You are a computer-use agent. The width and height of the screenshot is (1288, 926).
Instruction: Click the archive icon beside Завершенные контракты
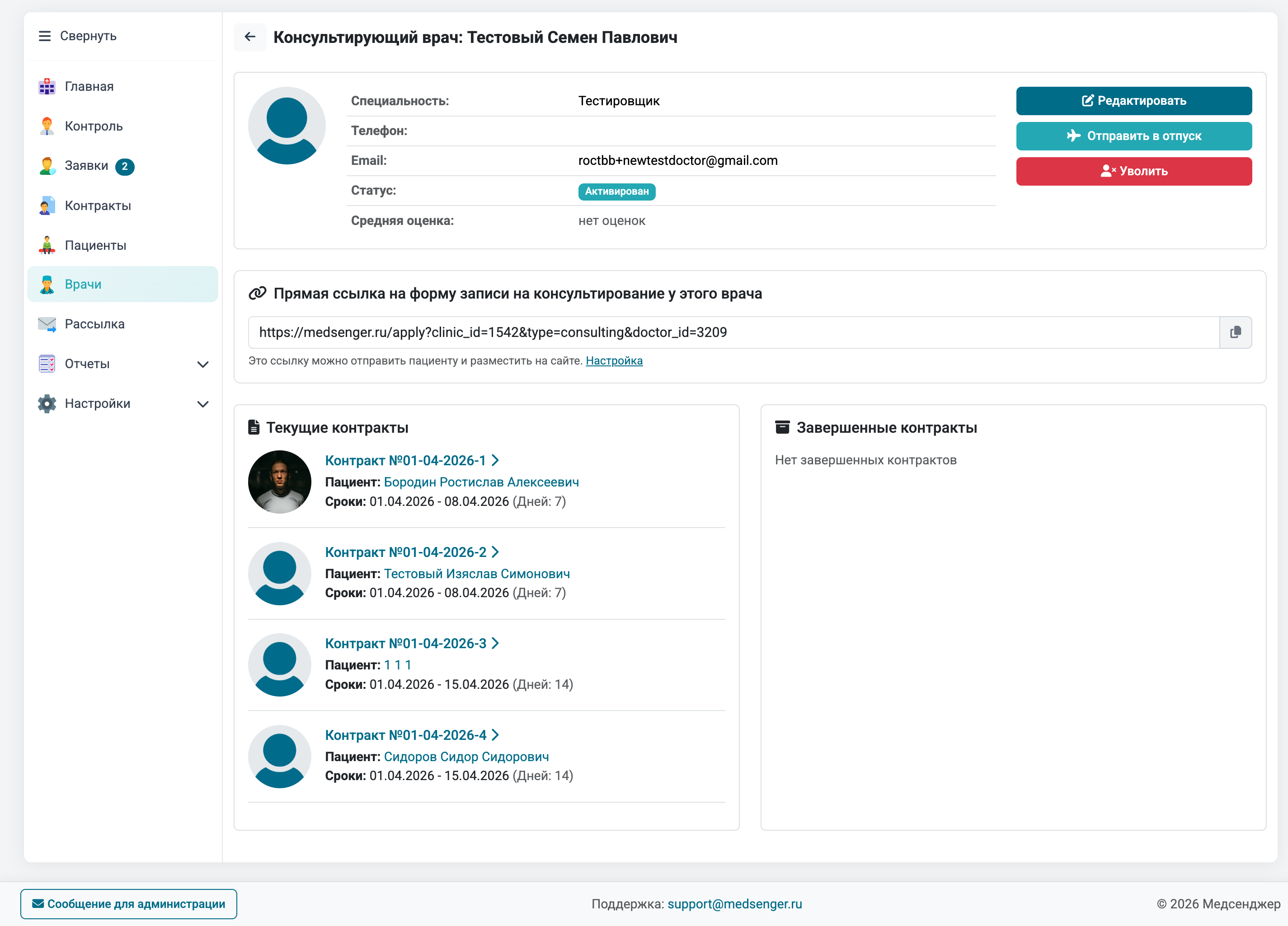click(782, 427)
